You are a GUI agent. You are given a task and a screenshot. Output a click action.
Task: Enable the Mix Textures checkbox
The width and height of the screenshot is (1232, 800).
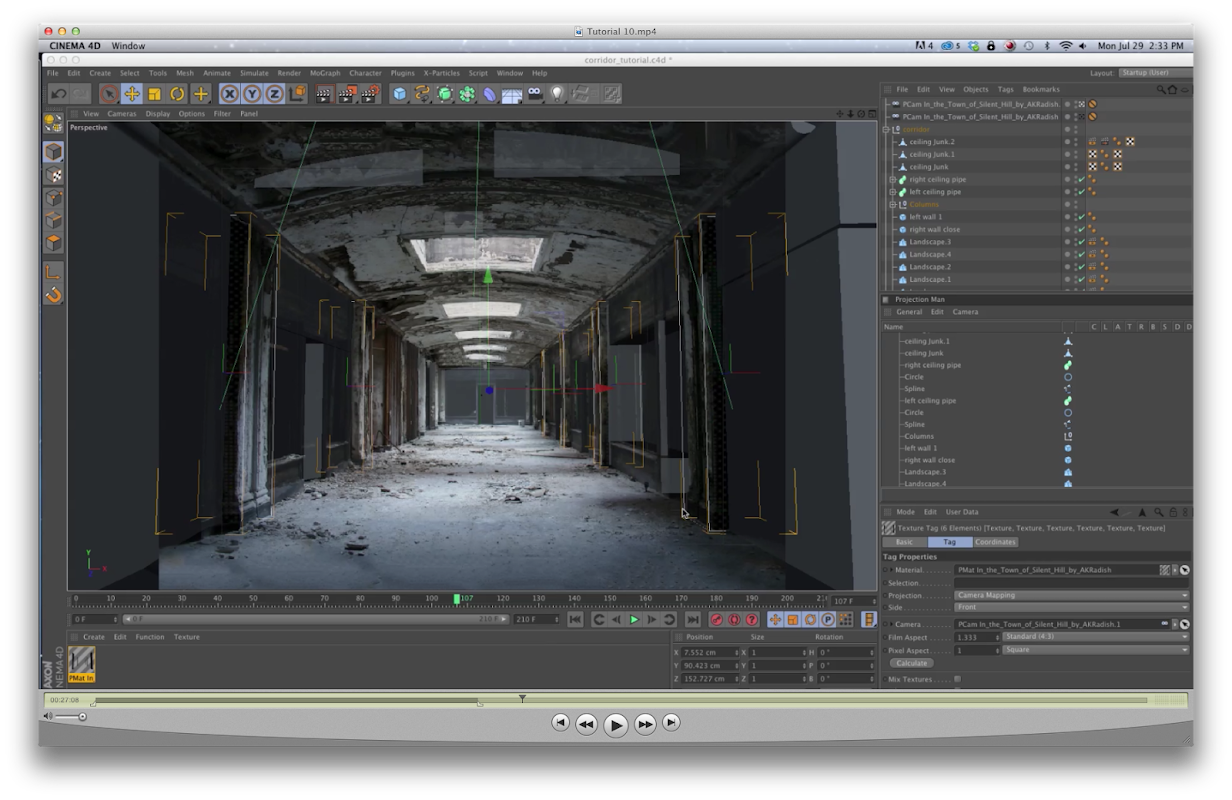pyautogui.click(x=957, y=680)
